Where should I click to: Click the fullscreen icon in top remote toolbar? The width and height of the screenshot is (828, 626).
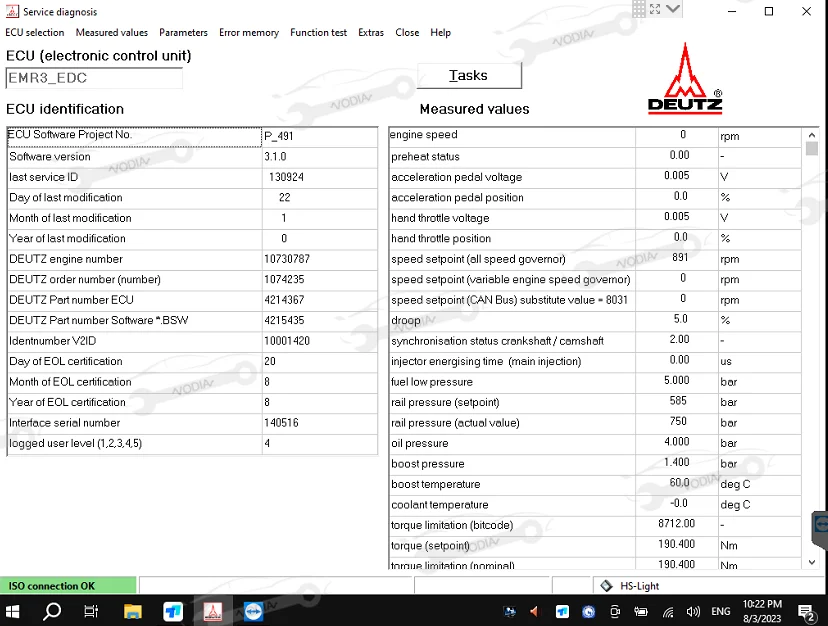653,8
